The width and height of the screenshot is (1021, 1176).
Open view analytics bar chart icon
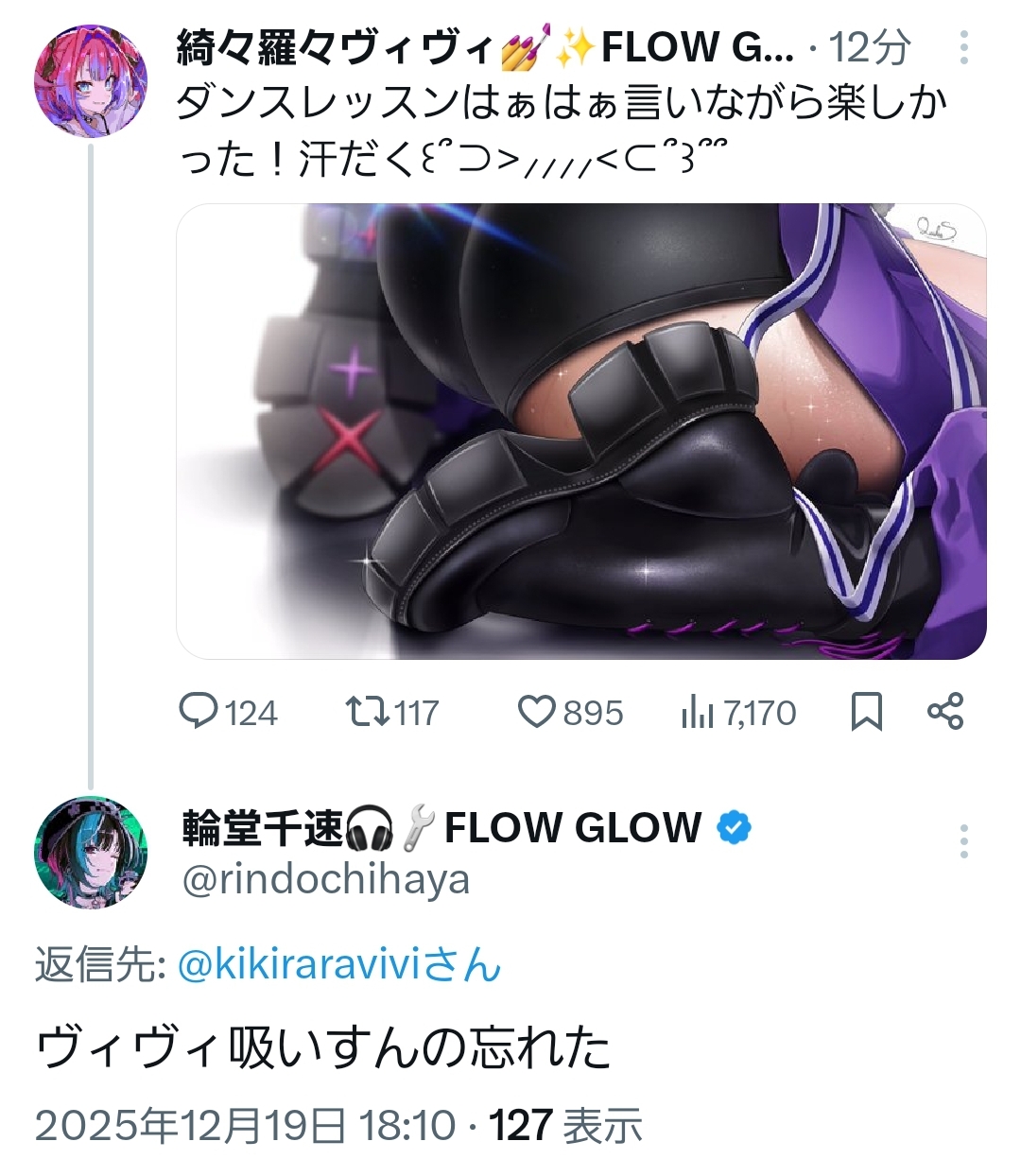click(x=697, y=713)
